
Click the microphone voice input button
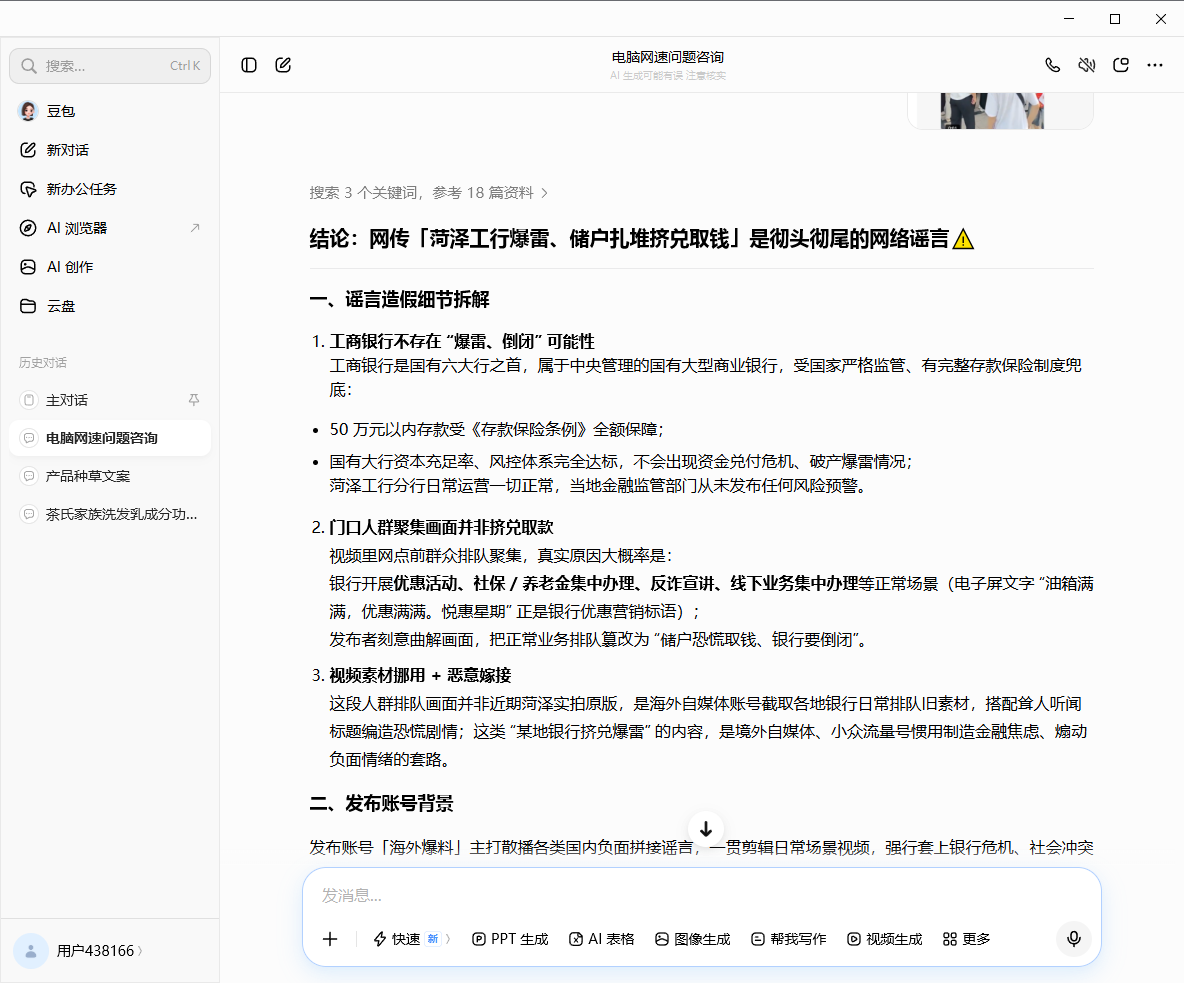tap(1074, 938)
